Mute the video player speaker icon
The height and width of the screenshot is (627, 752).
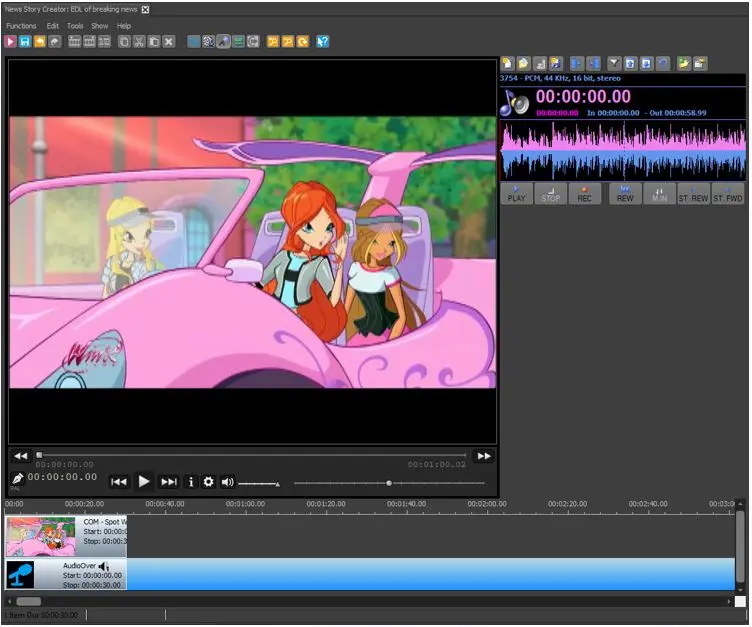click(x=227, y=482)
